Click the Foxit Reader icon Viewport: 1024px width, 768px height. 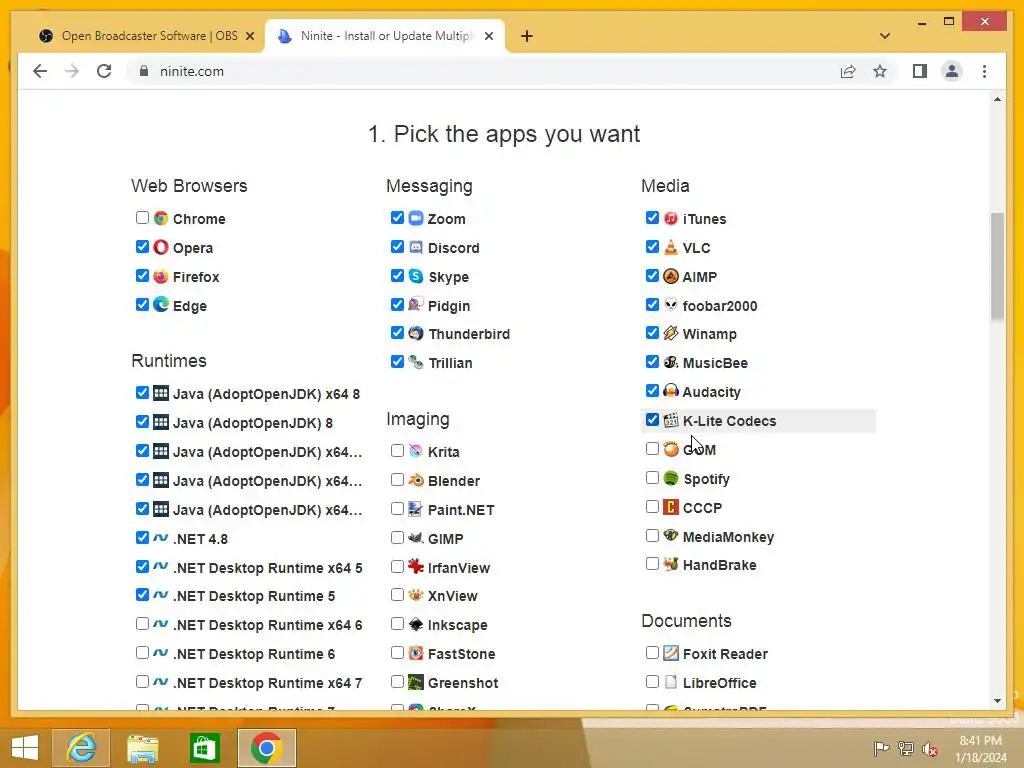pos(671,653)
